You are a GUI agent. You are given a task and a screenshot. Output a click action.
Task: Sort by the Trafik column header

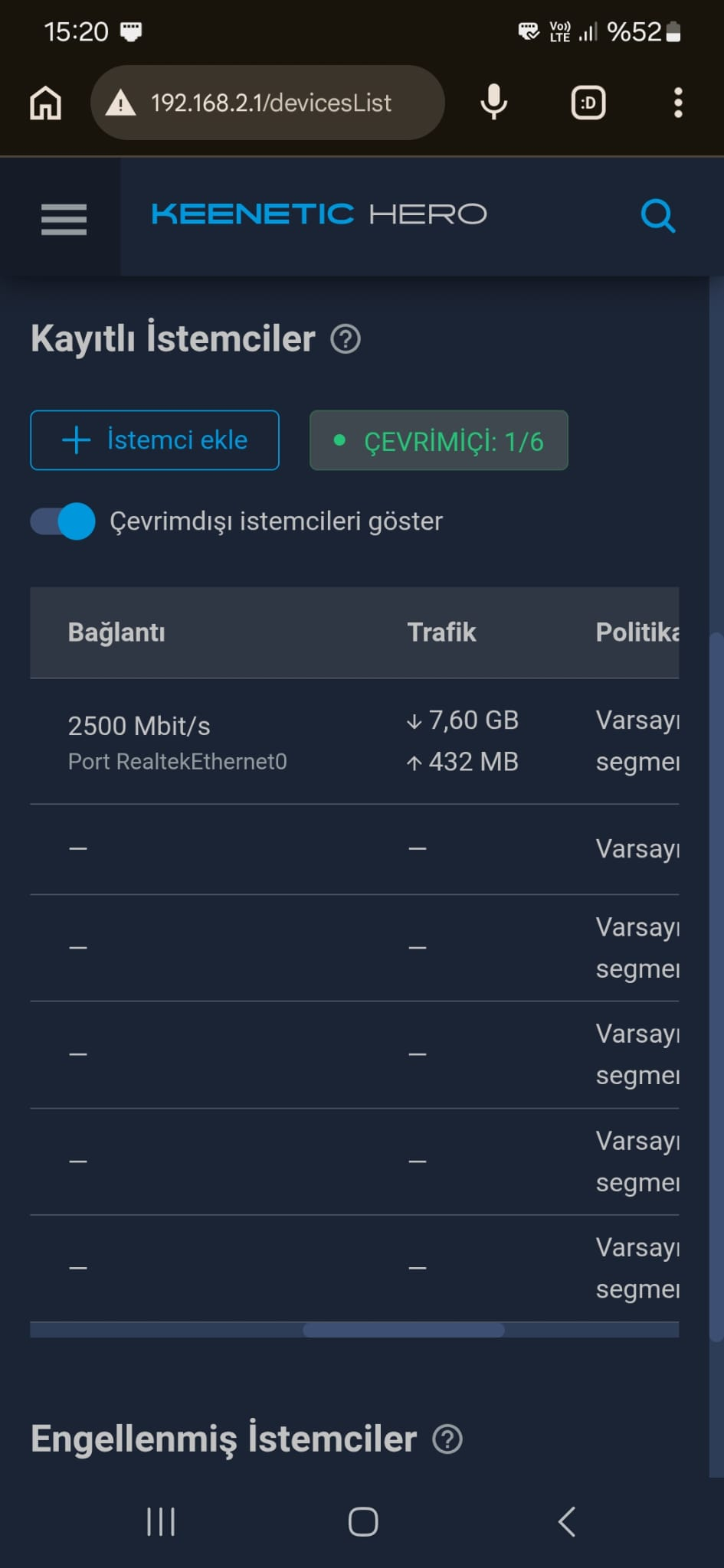pyautogui.click(x=441, y=632)
